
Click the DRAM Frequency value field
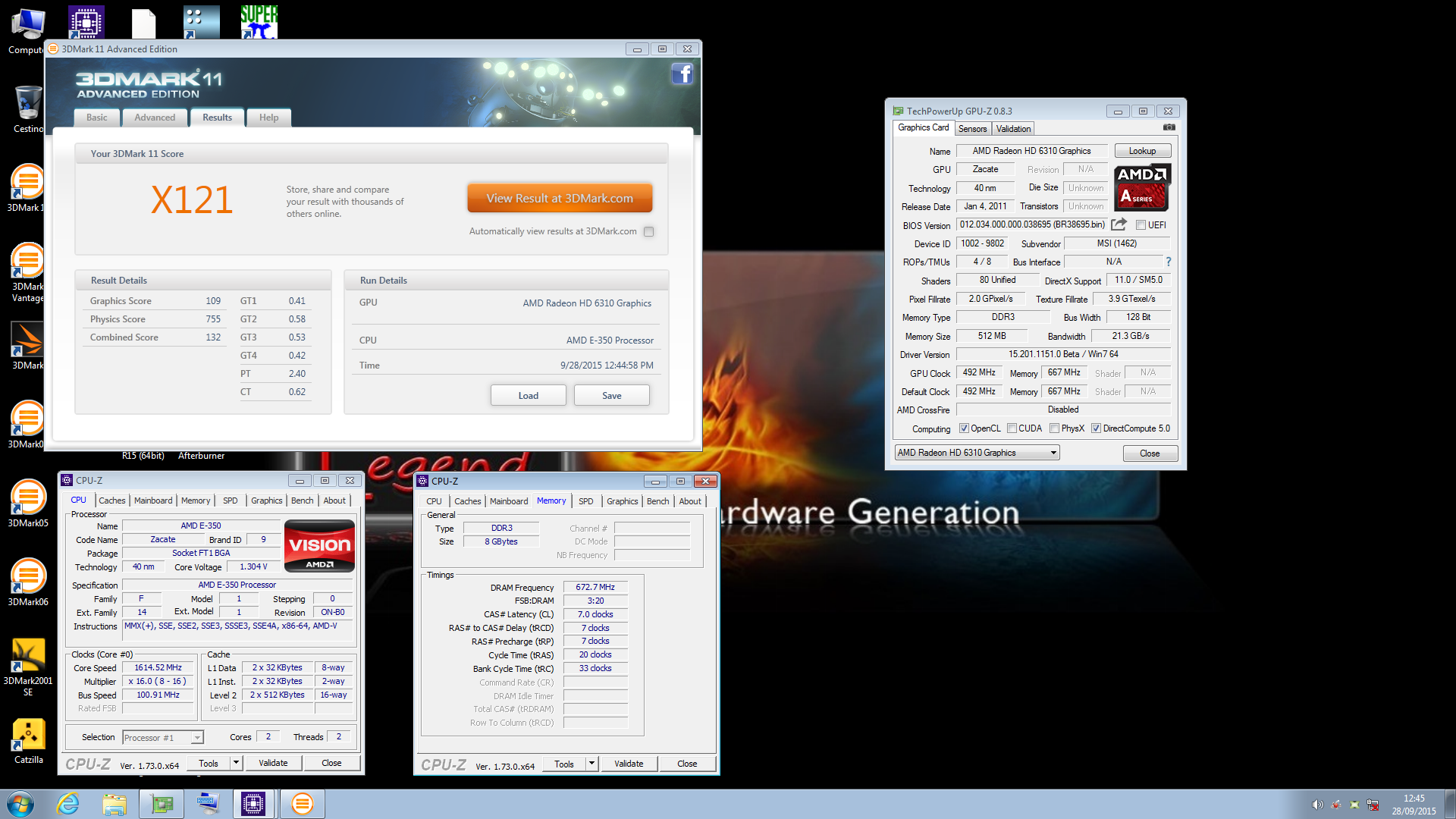[x=595, y=587]
